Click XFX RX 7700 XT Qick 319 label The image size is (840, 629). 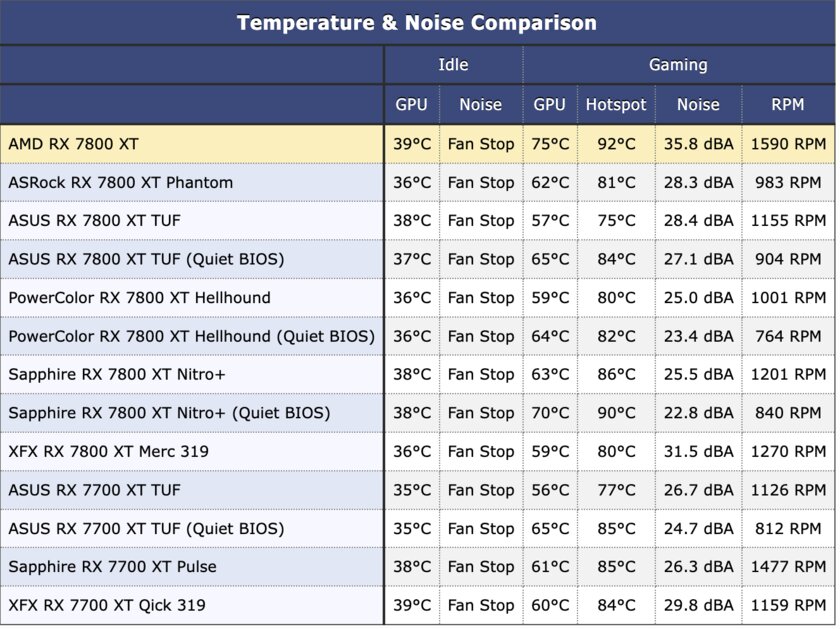click(107, 605)
